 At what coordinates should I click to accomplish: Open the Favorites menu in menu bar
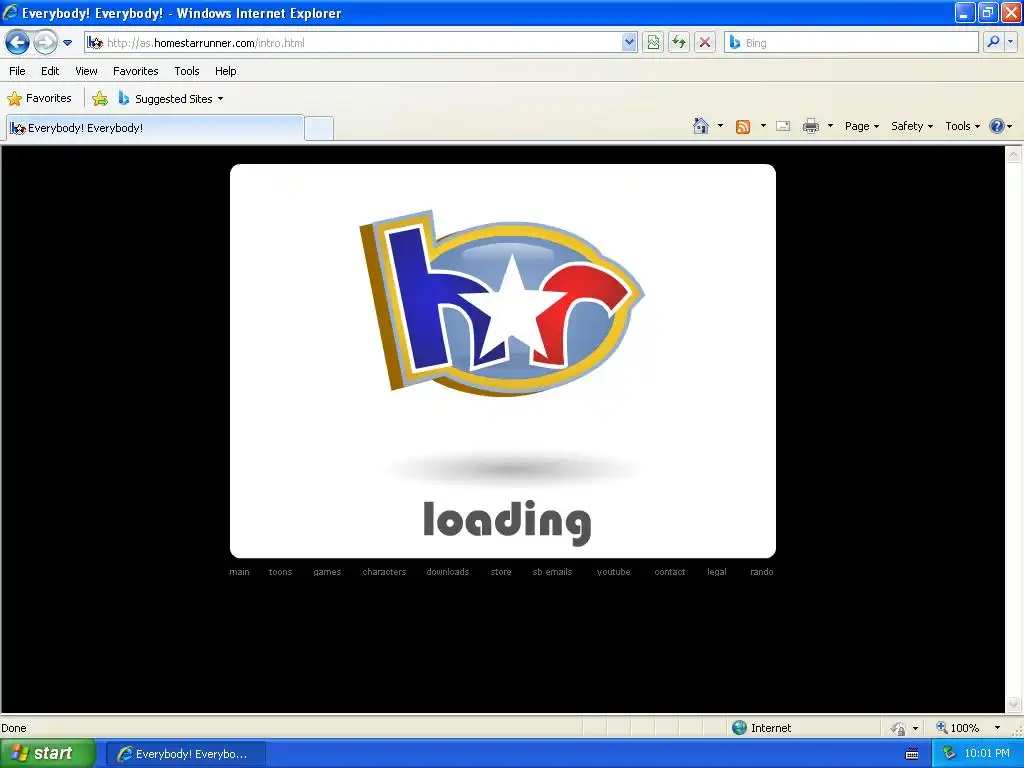(135, 71)
